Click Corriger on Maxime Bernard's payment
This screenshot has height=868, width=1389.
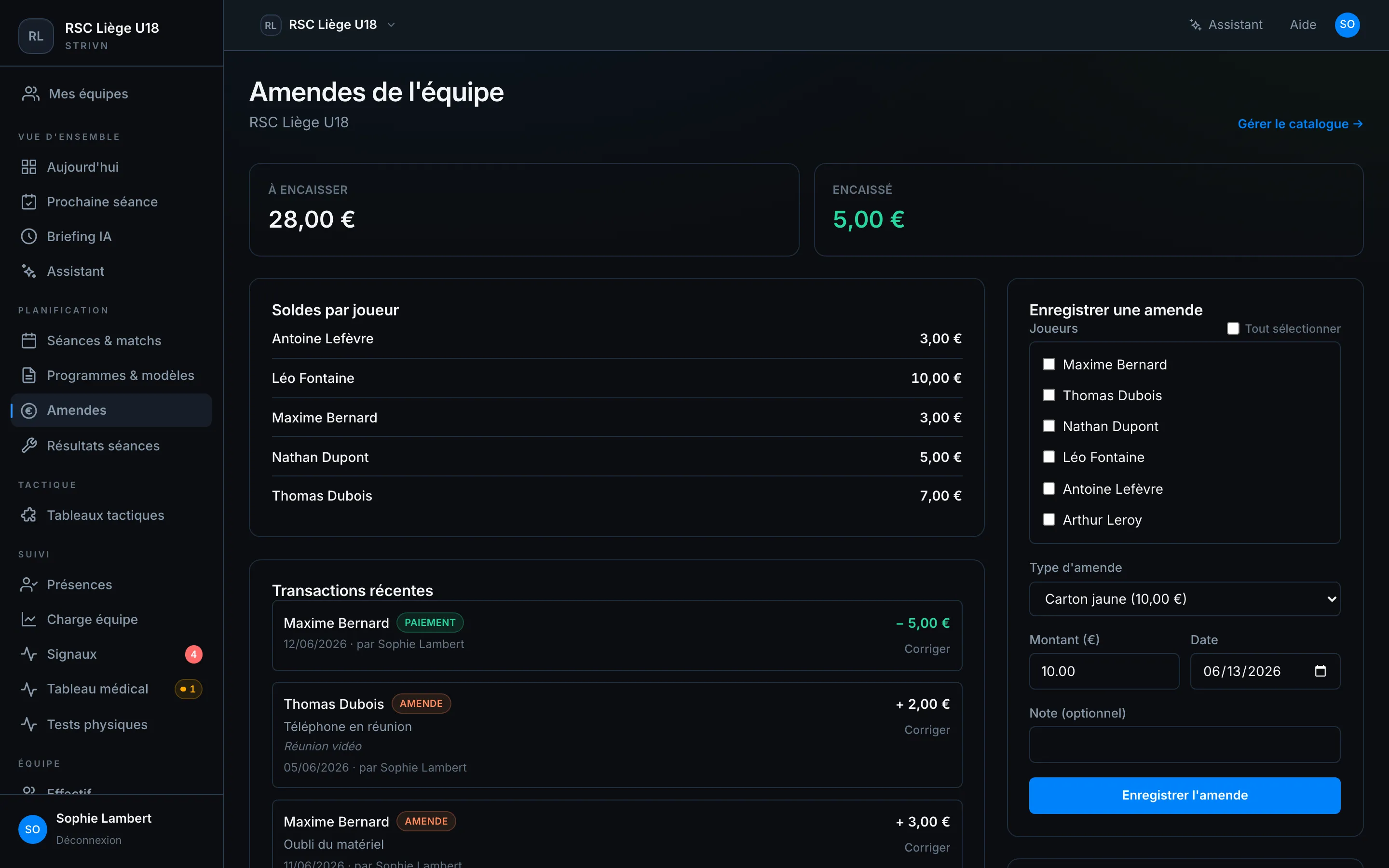pos(927,649)
